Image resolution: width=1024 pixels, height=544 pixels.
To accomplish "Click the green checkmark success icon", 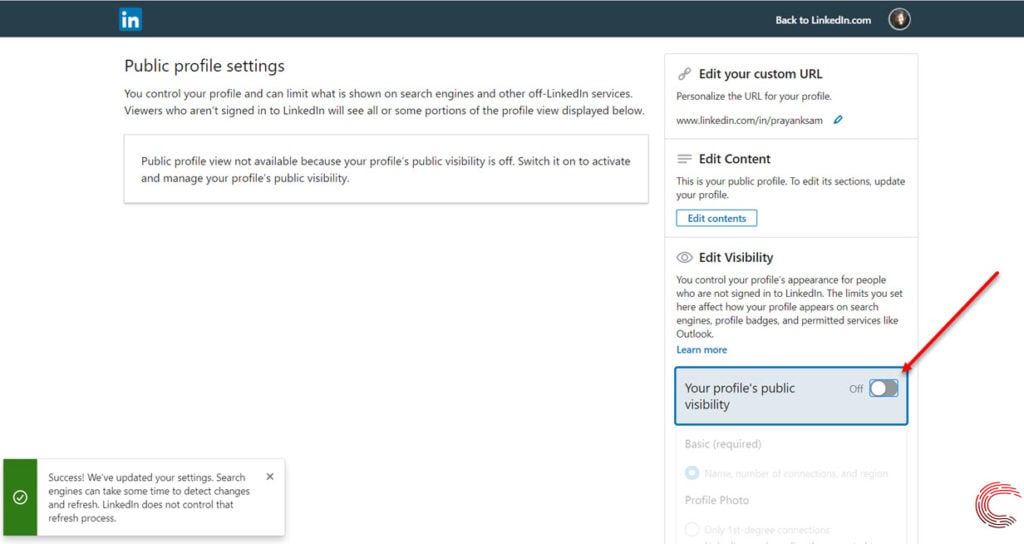I will [20, 498].
